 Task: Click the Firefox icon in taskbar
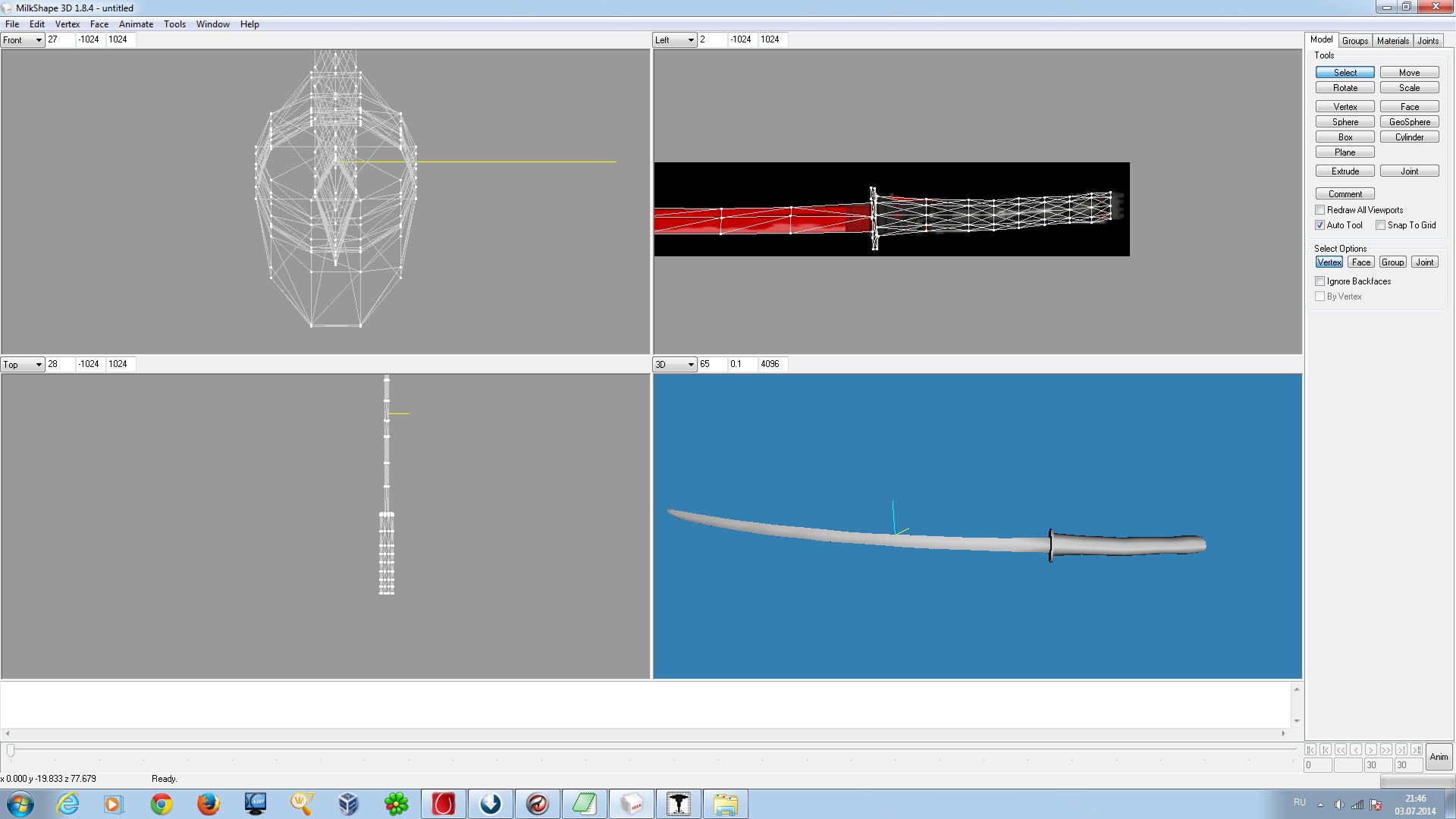(x=208, y=804)
